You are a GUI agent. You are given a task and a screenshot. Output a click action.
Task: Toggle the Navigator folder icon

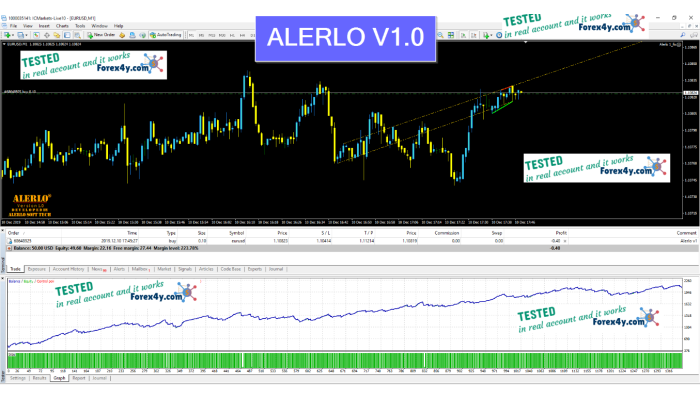pos(57,35)
